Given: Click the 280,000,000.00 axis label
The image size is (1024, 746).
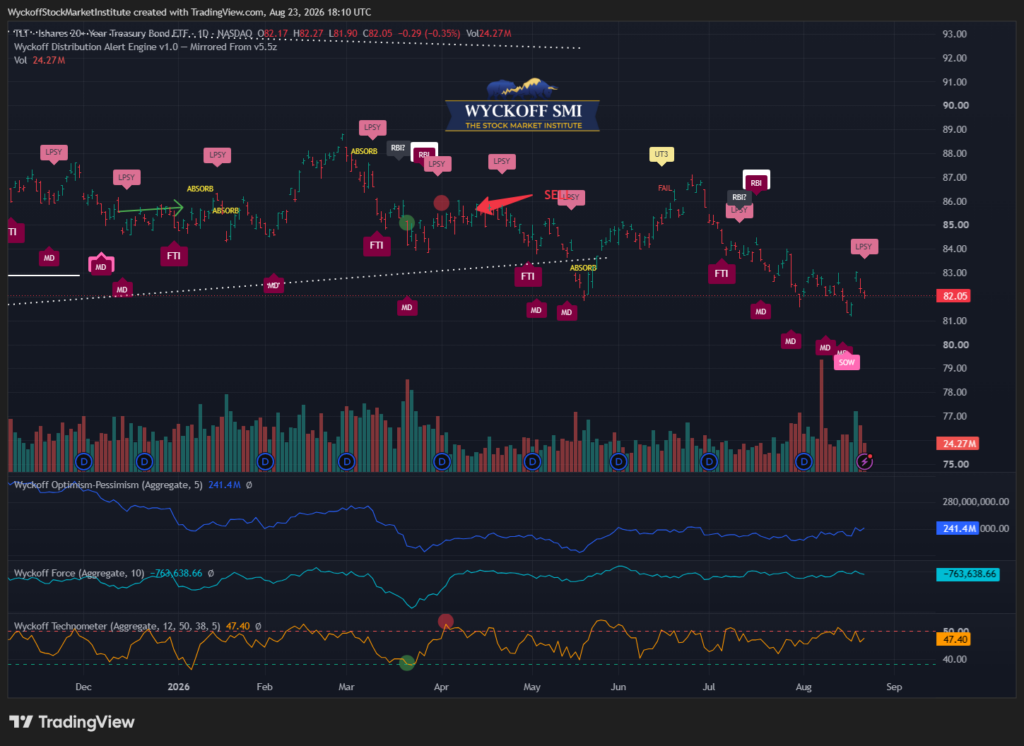Looking at the screenshot, I should tap(975, 502).
